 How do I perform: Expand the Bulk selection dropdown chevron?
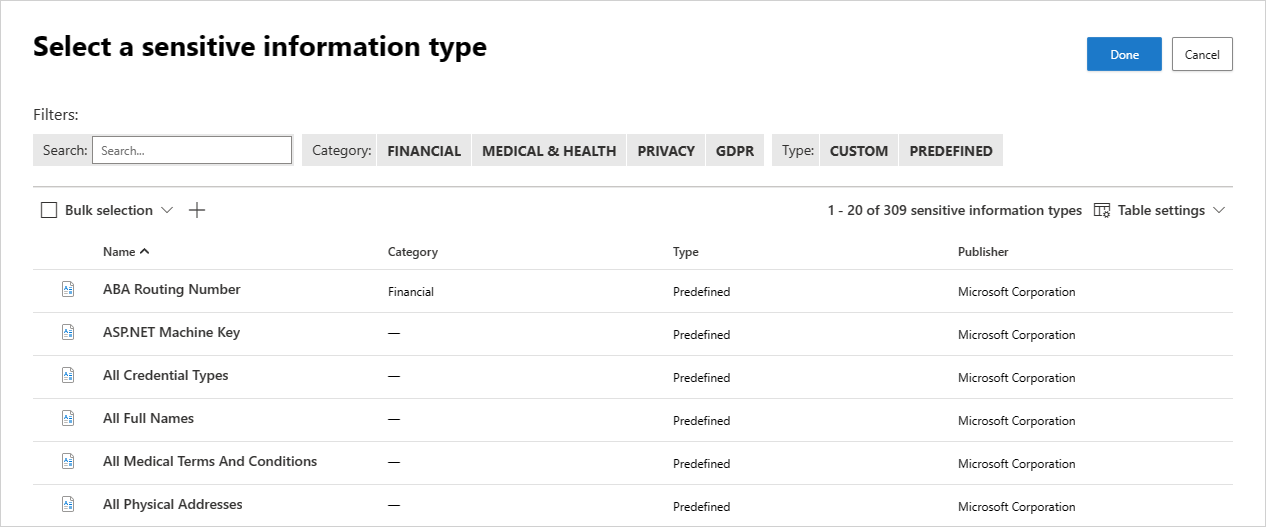167,210
